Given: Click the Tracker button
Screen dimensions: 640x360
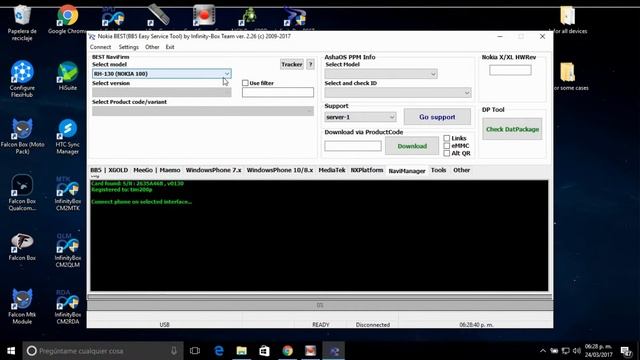Looking at the screenshot, I should coord(291,64).
